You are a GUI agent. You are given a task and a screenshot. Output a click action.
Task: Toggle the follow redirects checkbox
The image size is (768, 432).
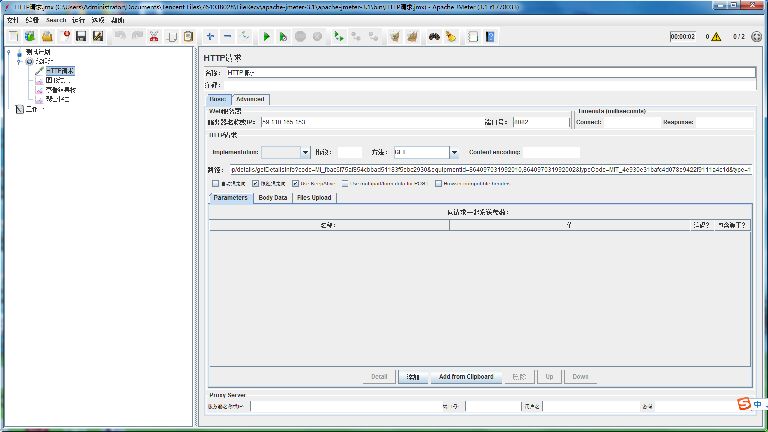pyautogui.click(x=256, y=183)
